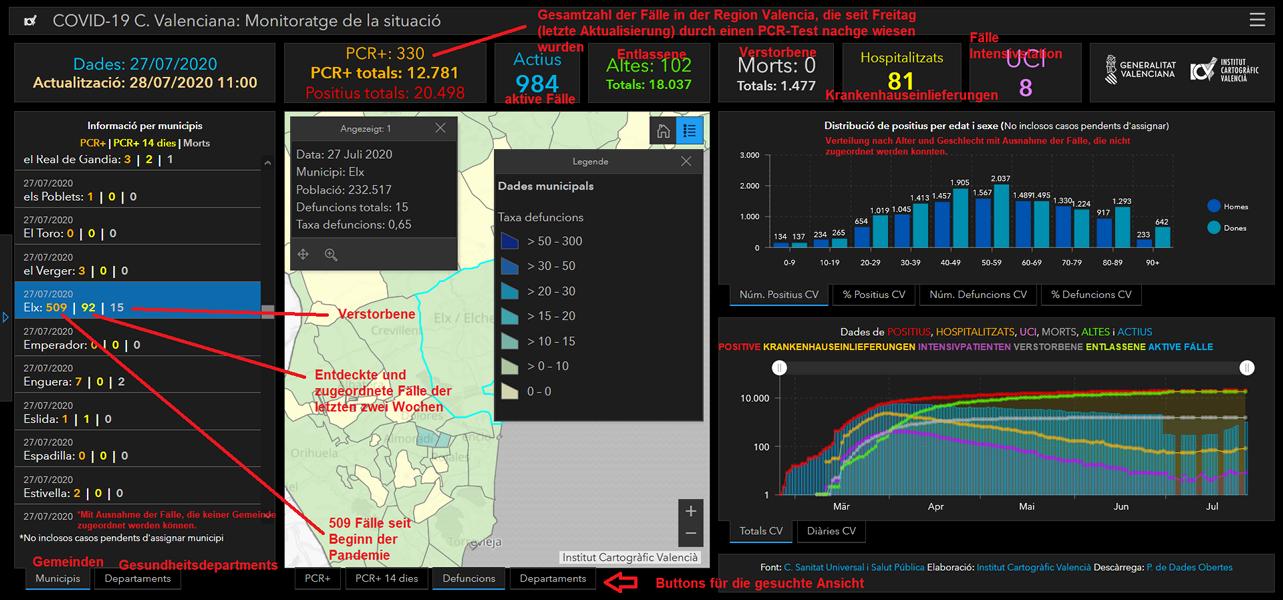Toggle the map legend list icon
Screen dimensions: 1283x600
click(x=689, y=131)
